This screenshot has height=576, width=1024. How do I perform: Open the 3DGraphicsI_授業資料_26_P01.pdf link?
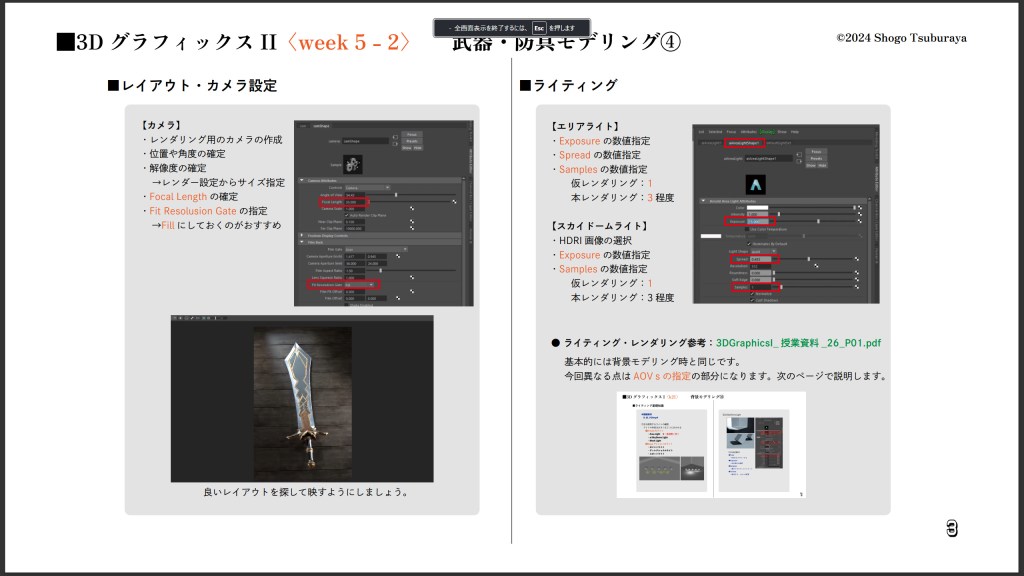[798, 343]
